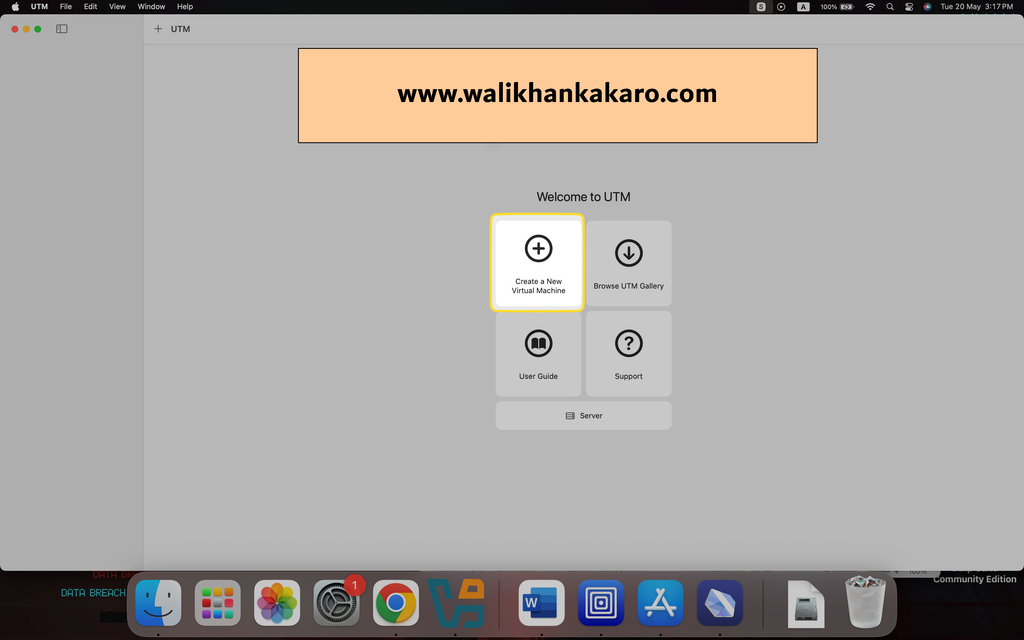The height and width of the screenshot is (640, 1024).
Task: Open Trash from the Dock
Action: (865, 601)
